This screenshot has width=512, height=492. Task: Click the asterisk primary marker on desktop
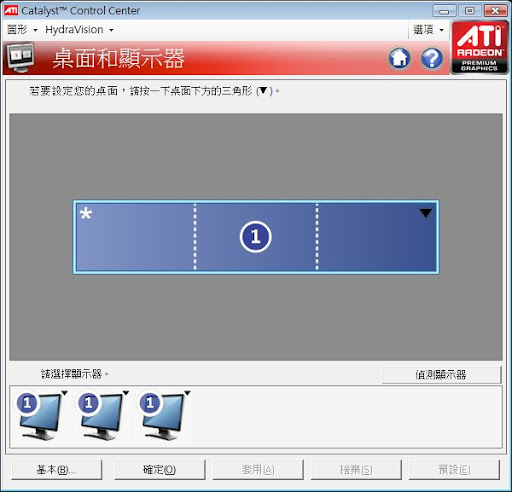pos(86,213)
